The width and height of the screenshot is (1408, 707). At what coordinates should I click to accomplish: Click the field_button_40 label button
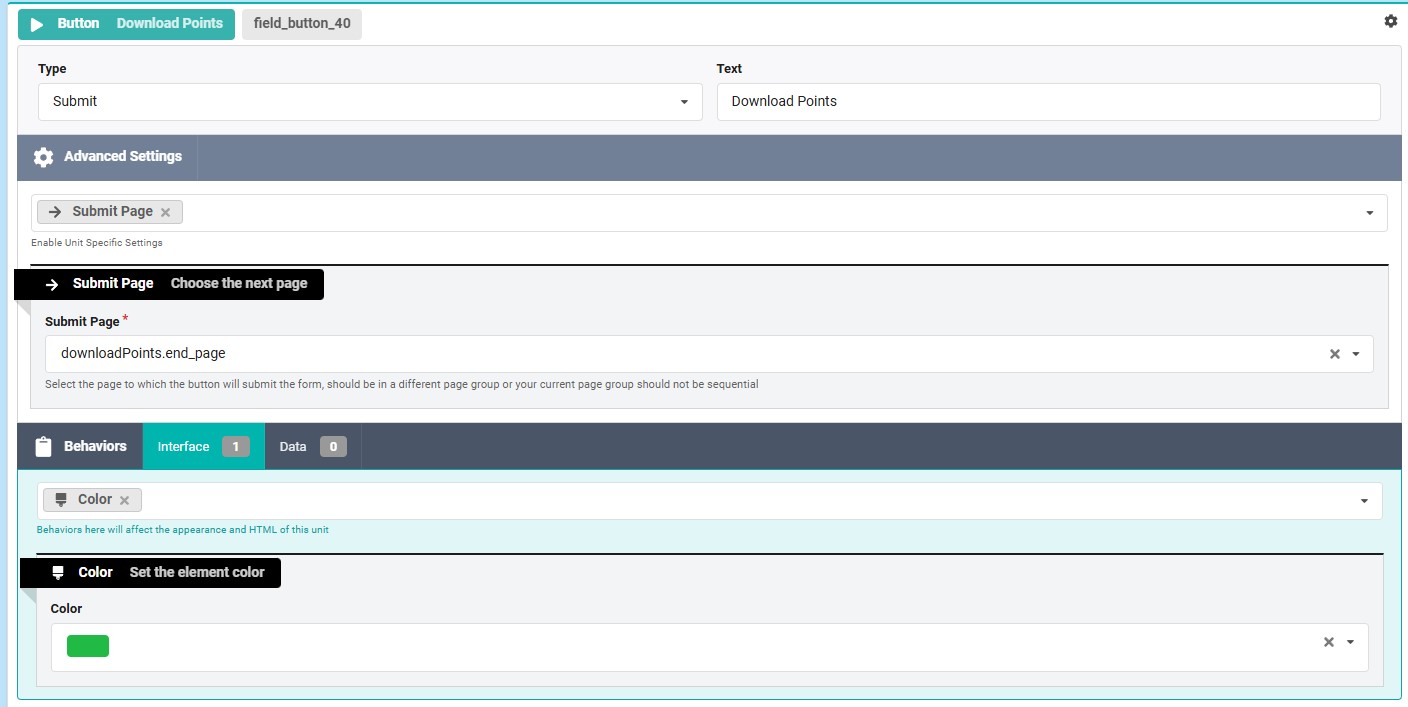point(302,24)
